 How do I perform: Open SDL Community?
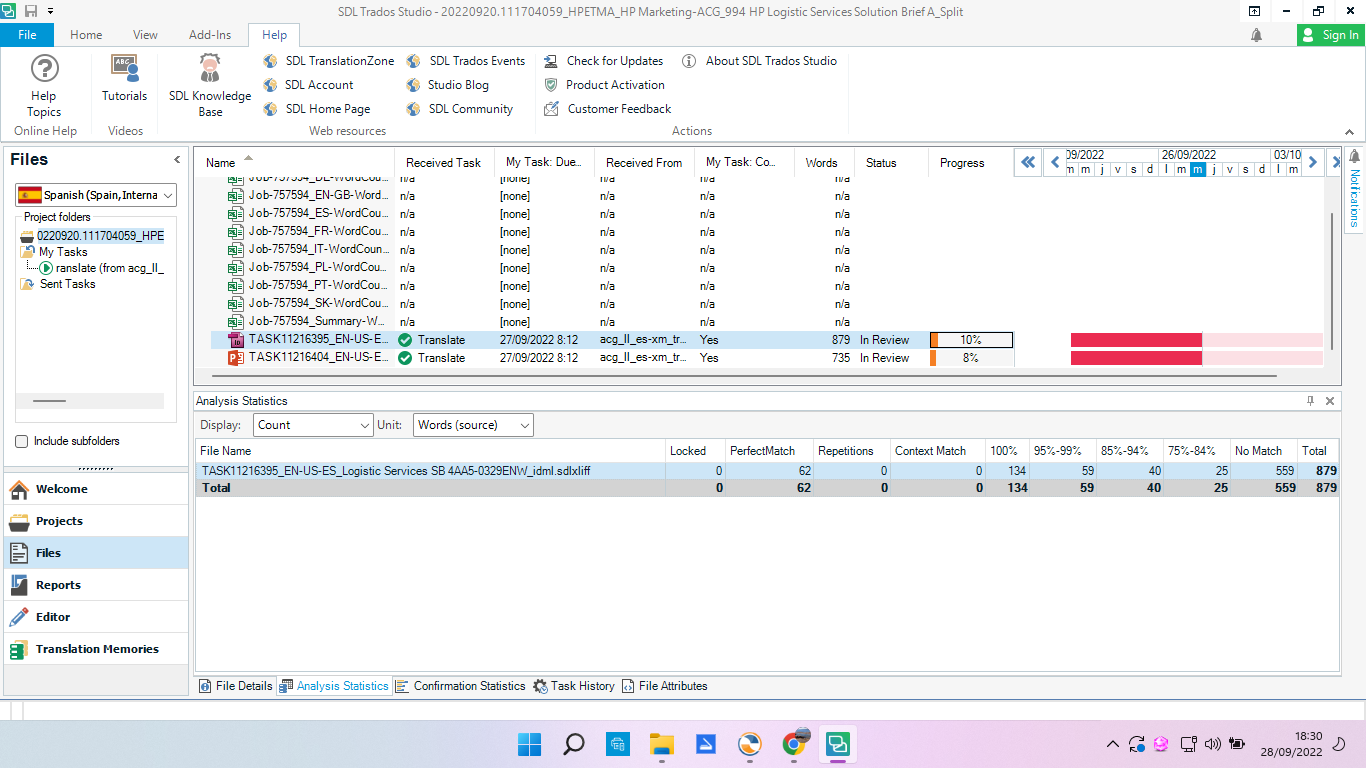[x=460, y=109]
